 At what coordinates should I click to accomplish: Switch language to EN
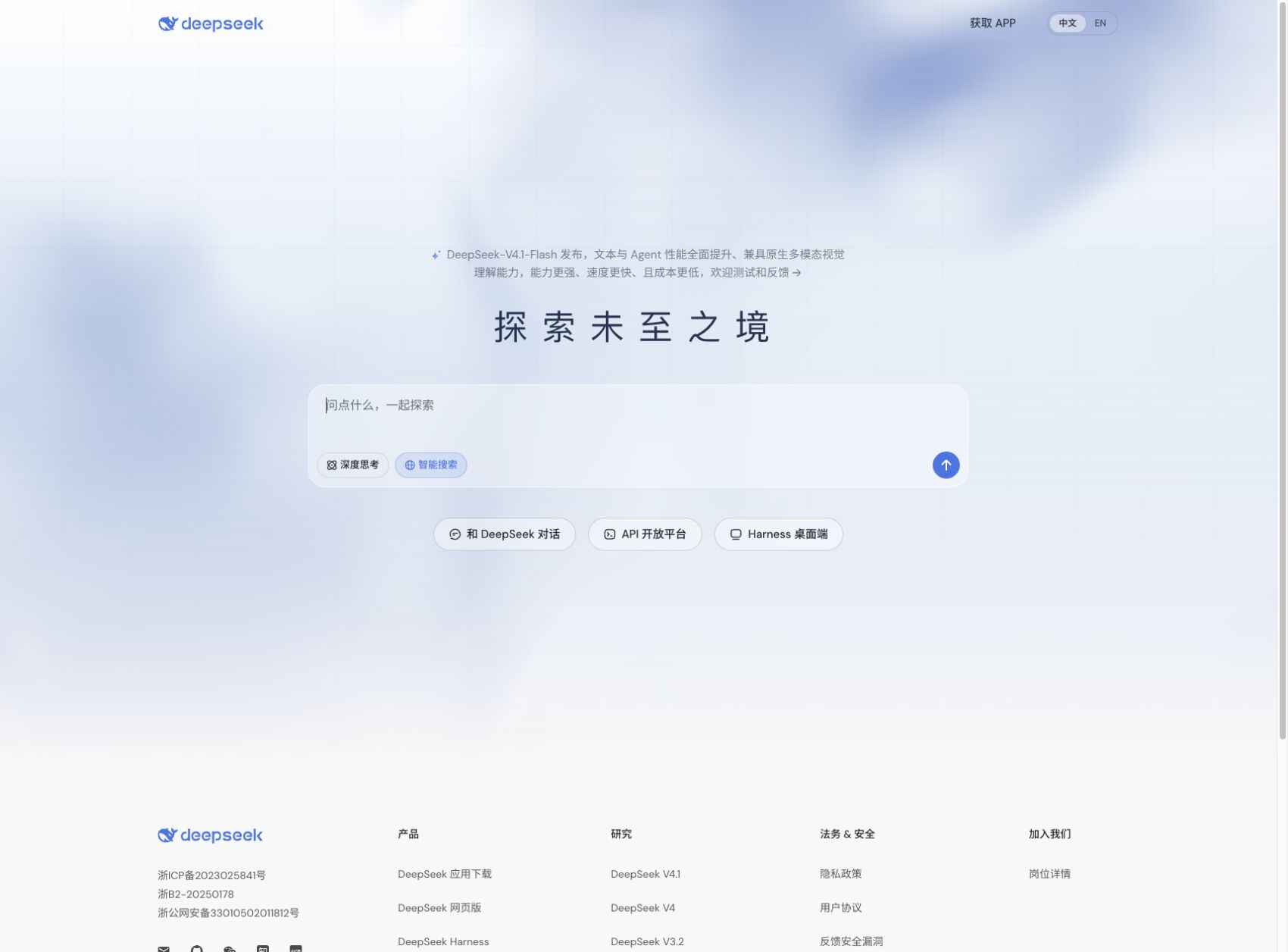(x=1100, y=23)
